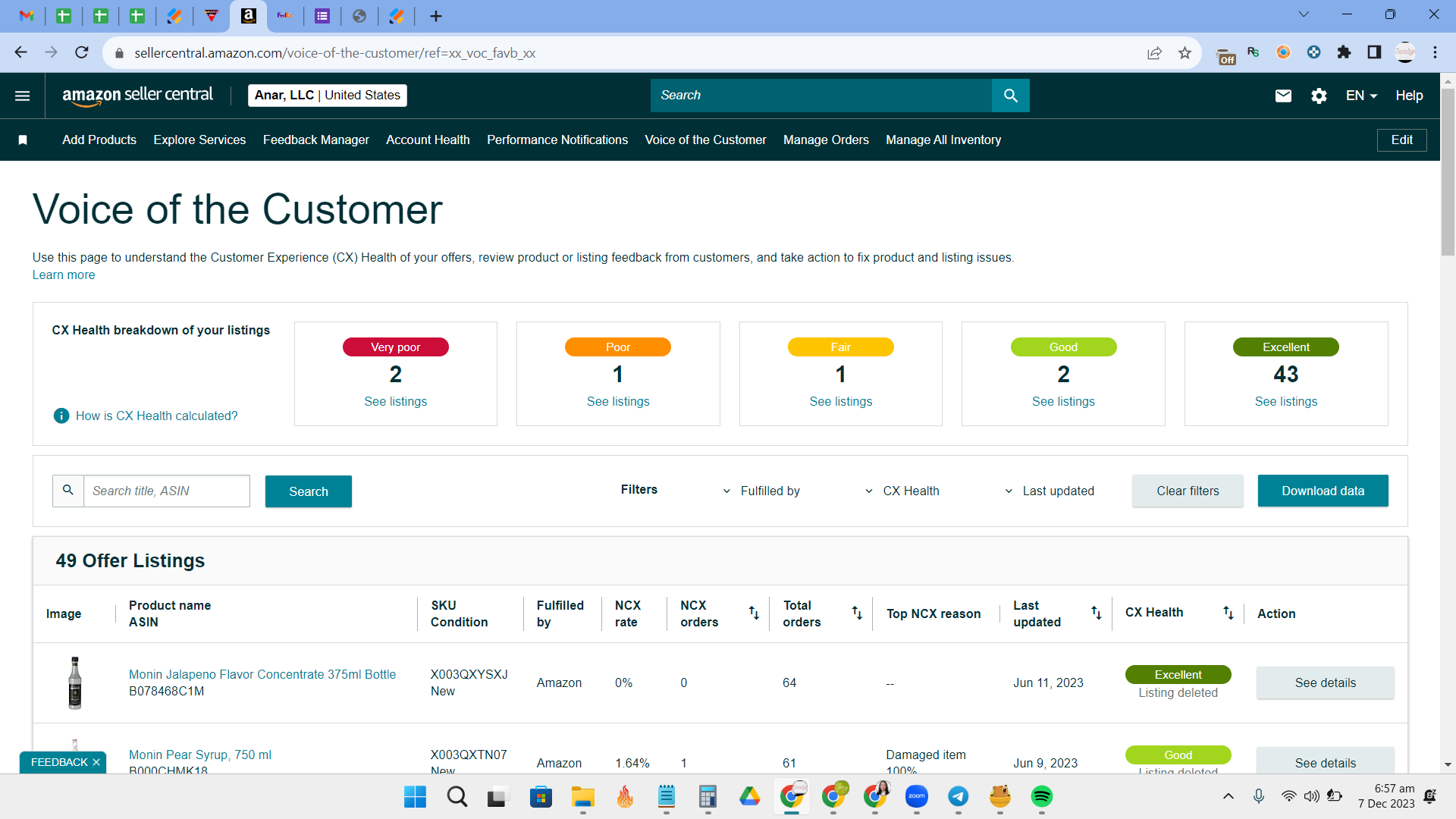Viewport: 1456px width, 819px height.
Task: Sort by CX Health column arrows
Action: tap(1228, 613)
